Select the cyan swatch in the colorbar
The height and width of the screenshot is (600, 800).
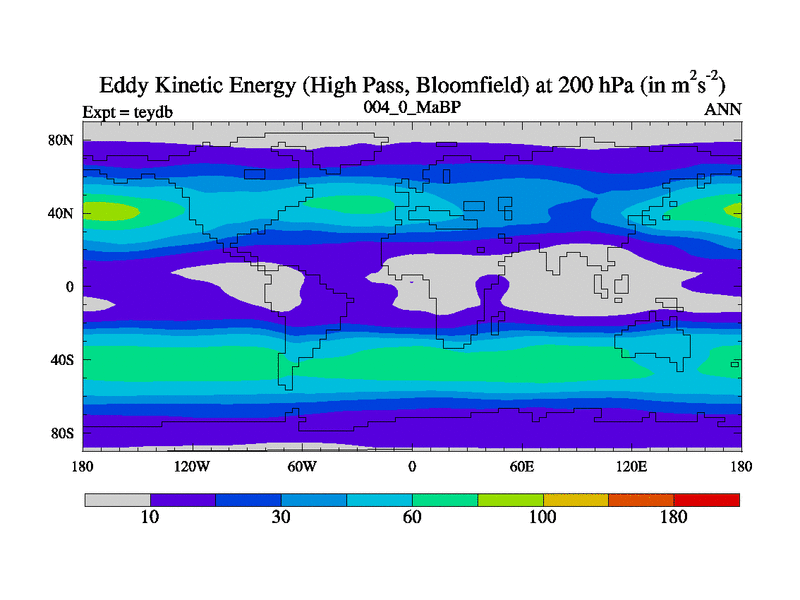tap(379, 499)
